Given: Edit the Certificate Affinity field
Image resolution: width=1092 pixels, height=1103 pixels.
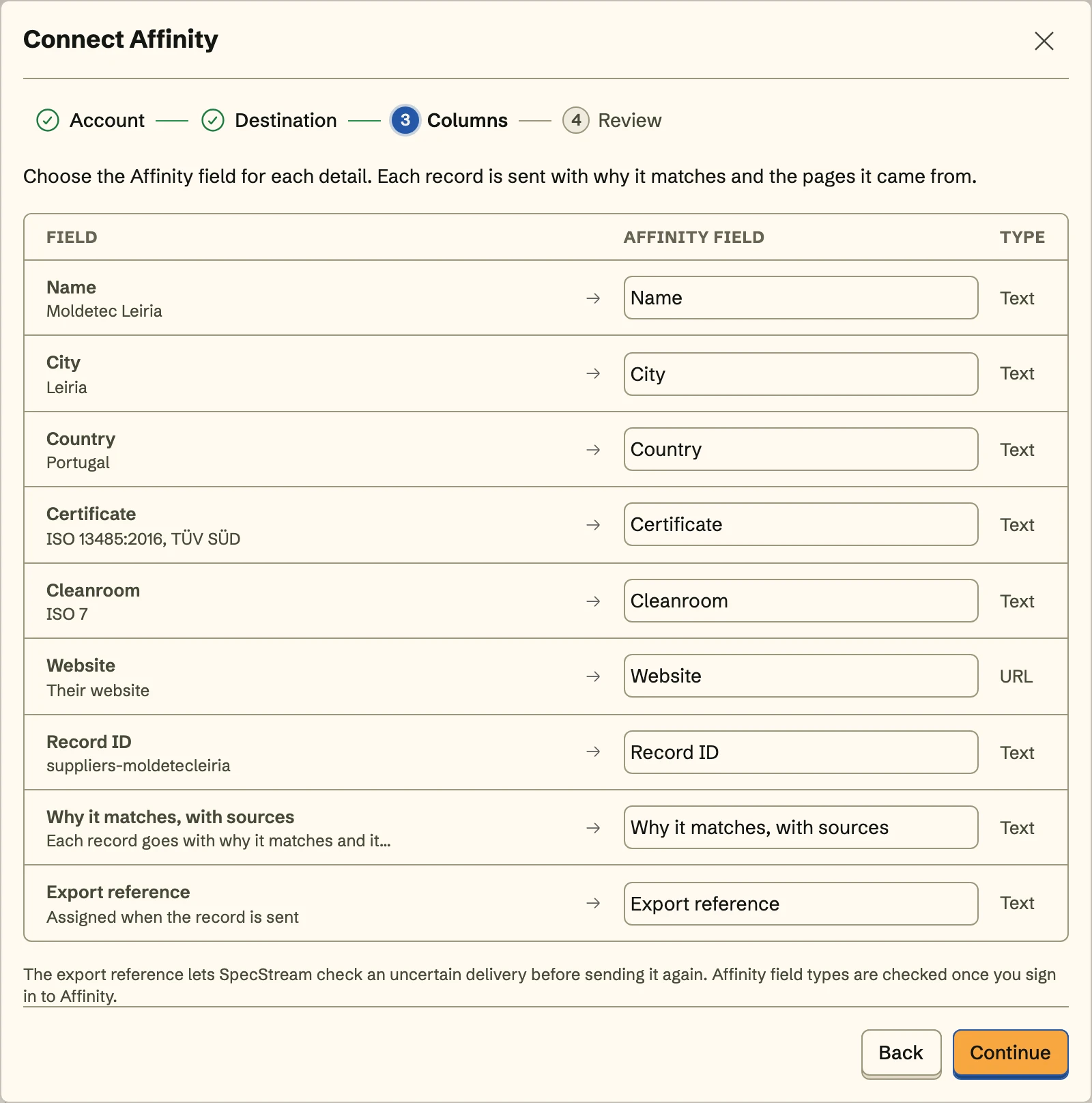Looking at the screenshot, I should pyautogui.click(x=801, y=524).
